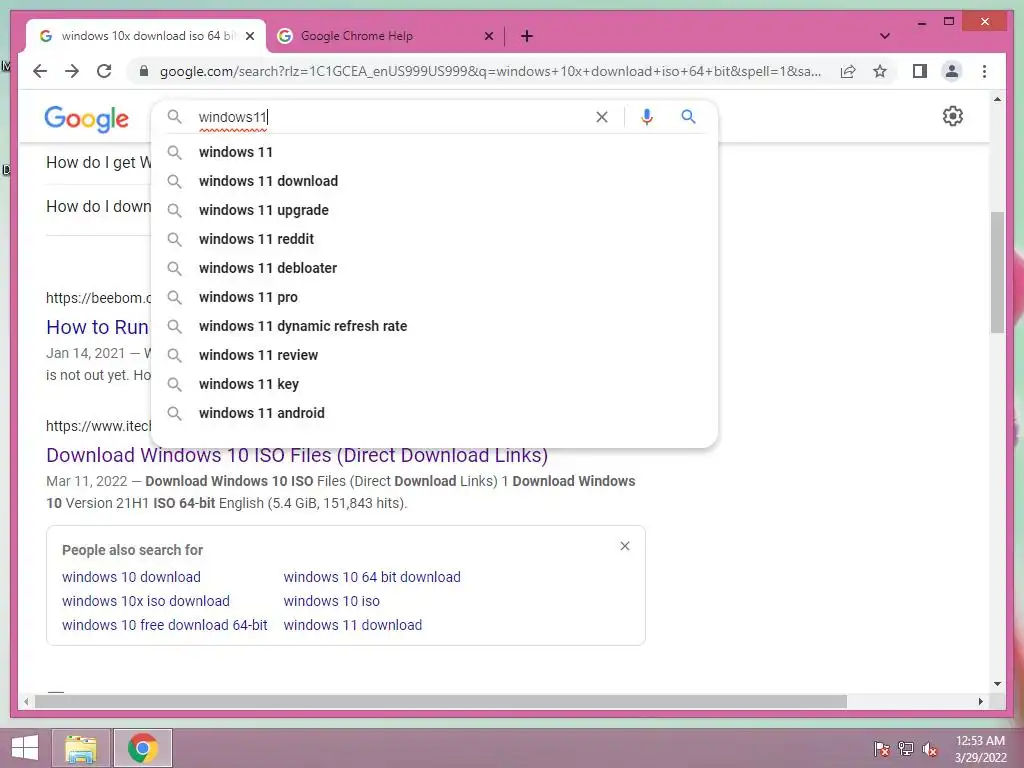Open the Windows Start menu

pos(24,748)
